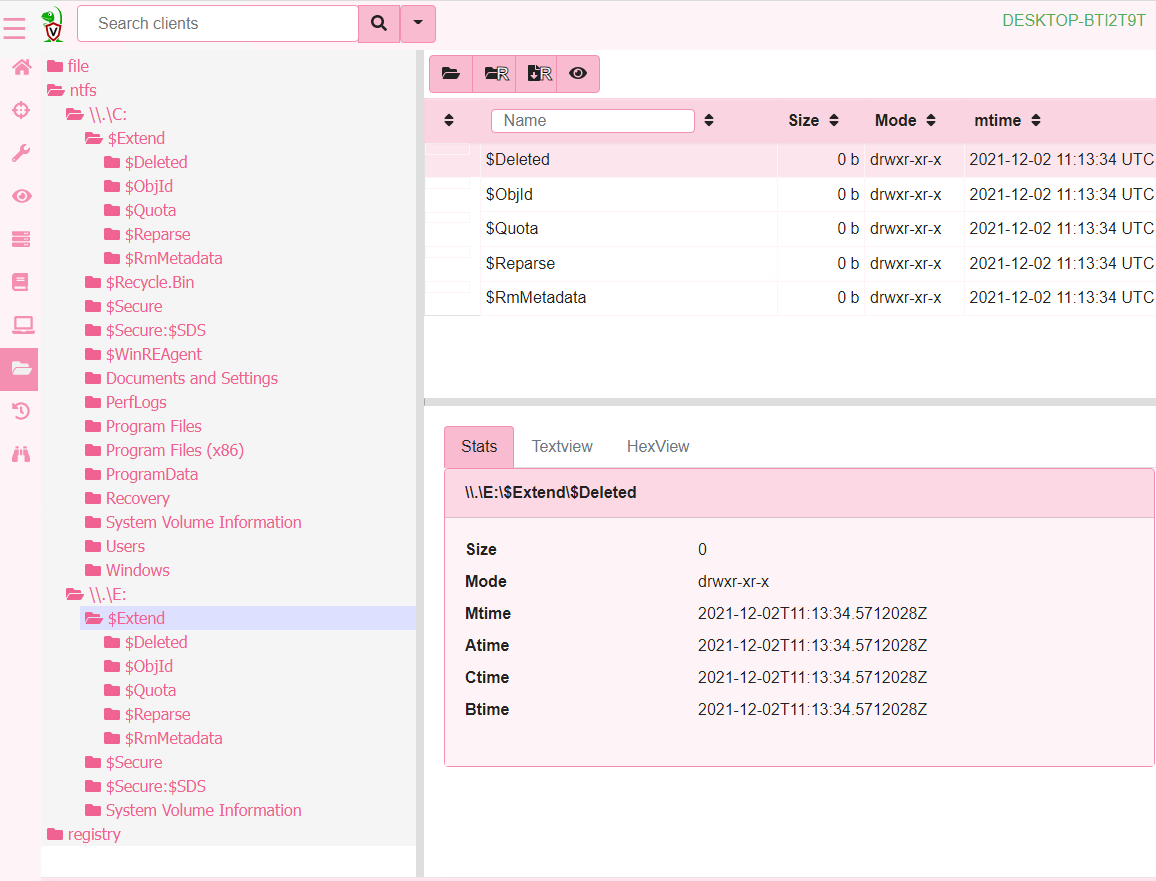Recursively download folder with the download-R icon
Viewport: 1156px width, 881px height.
click(537, 73)
